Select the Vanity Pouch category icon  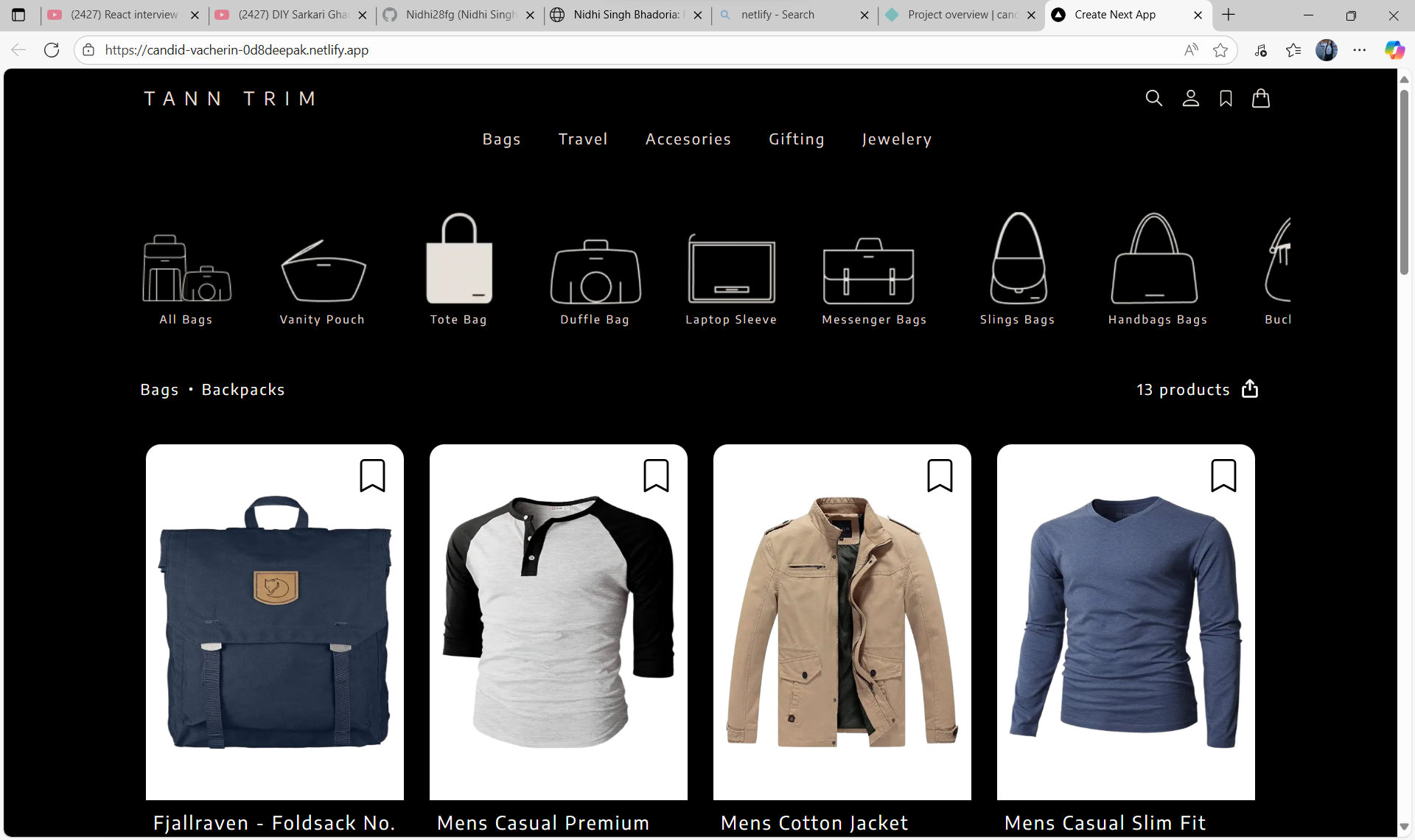323,271
